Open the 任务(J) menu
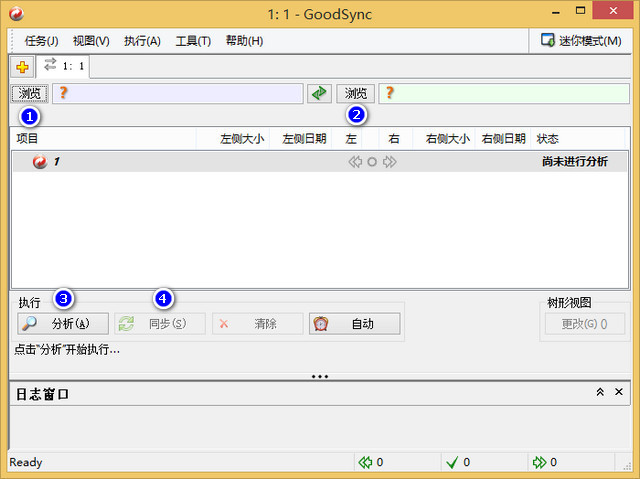Image resolution: width=640 pixels, height=479 pixels. click(41, 41)
